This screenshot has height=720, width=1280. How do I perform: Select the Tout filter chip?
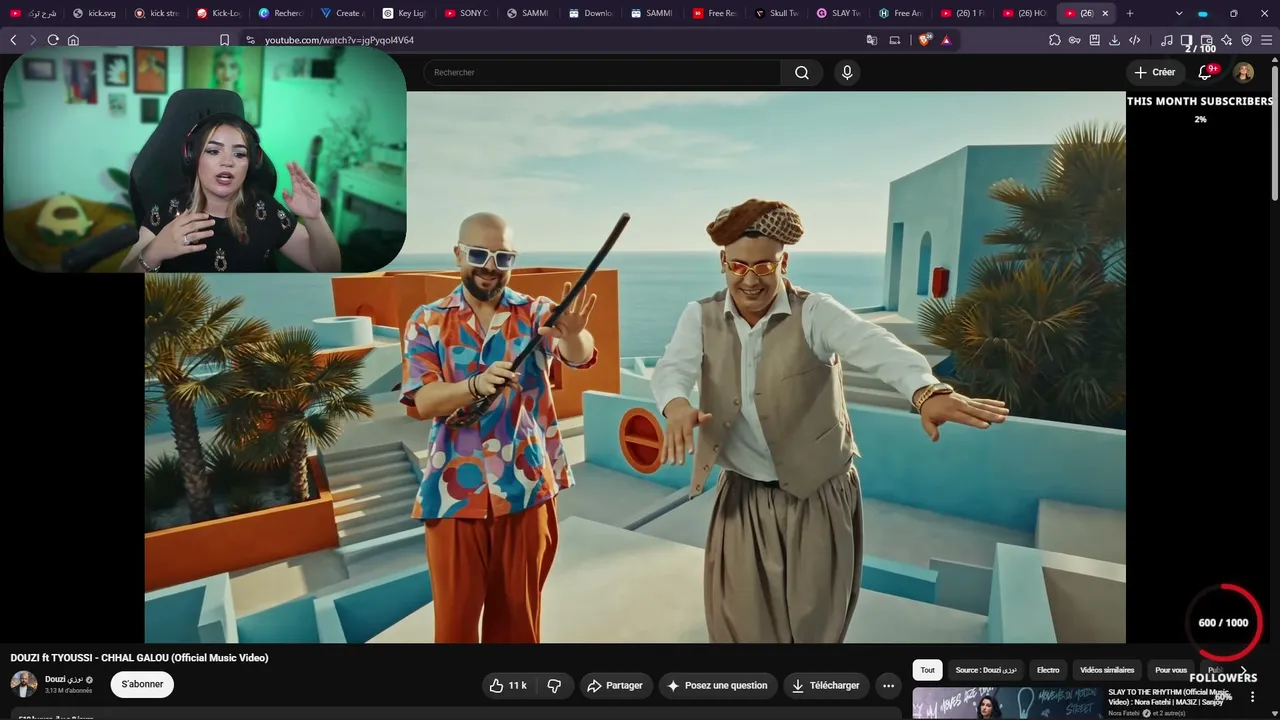point(928,670)
